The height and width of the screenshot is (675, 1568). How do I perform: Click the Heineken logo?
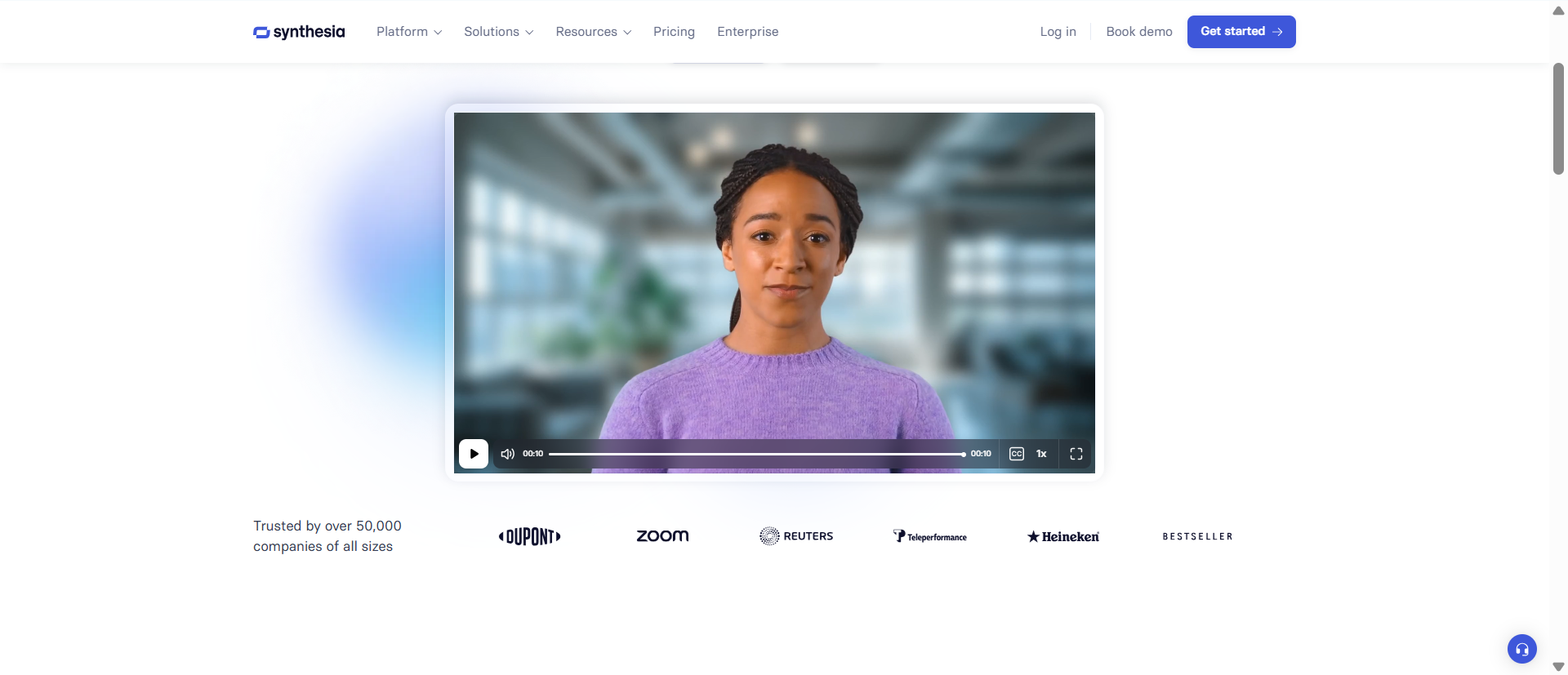tap(1063, 536)
